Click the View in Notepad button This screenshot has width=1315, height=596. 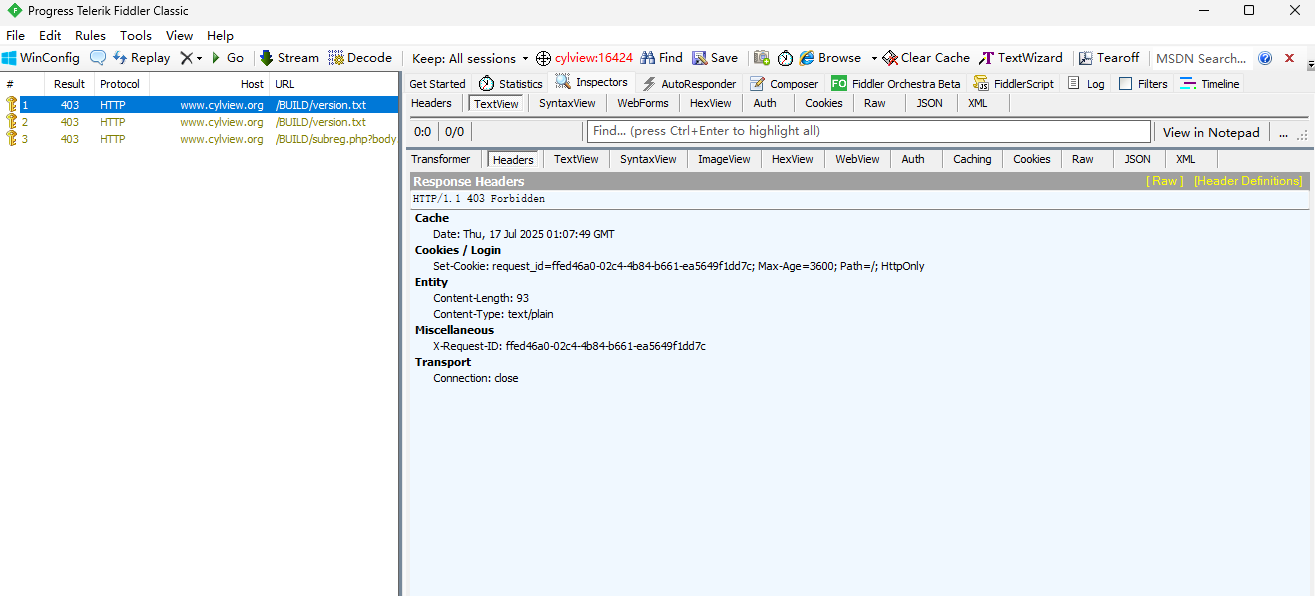tap(1211, 132)
